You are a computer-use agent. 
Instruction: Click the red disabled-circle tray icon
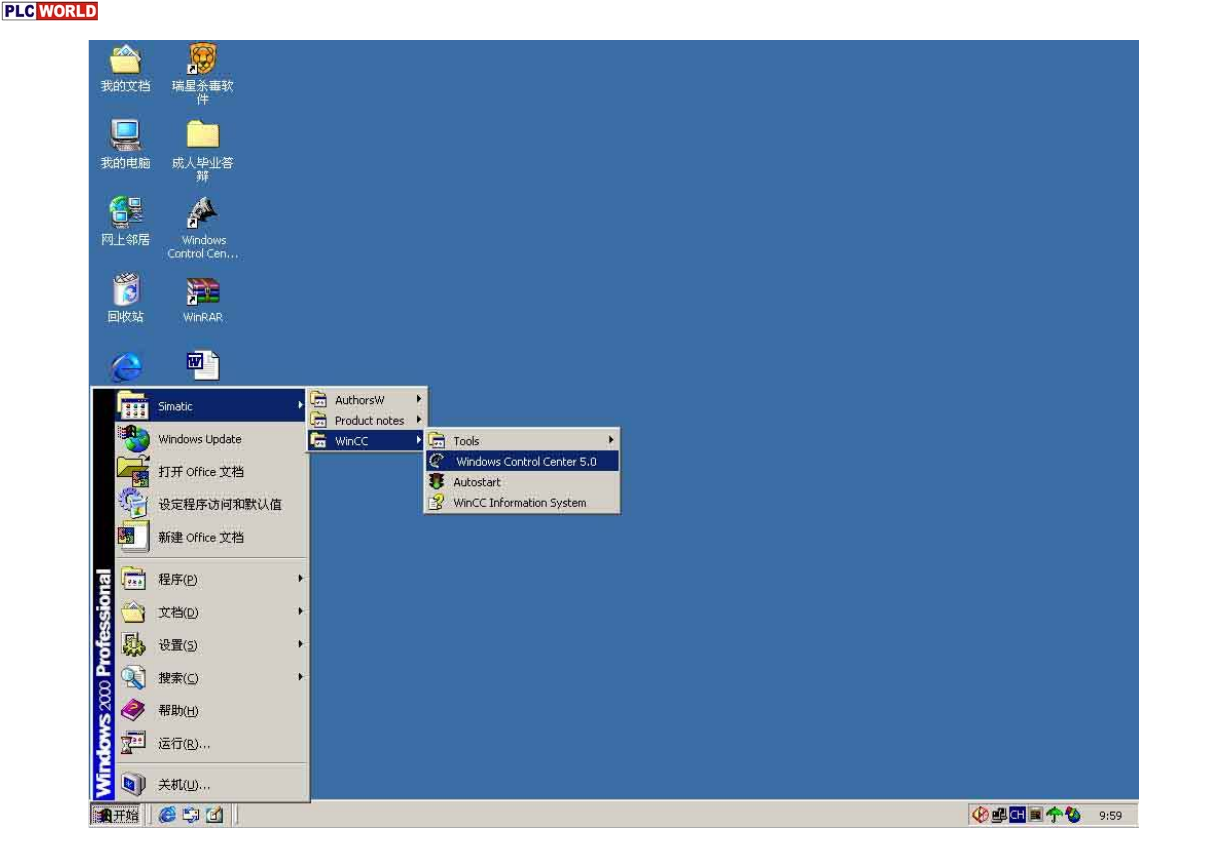(x=981, y=815)
